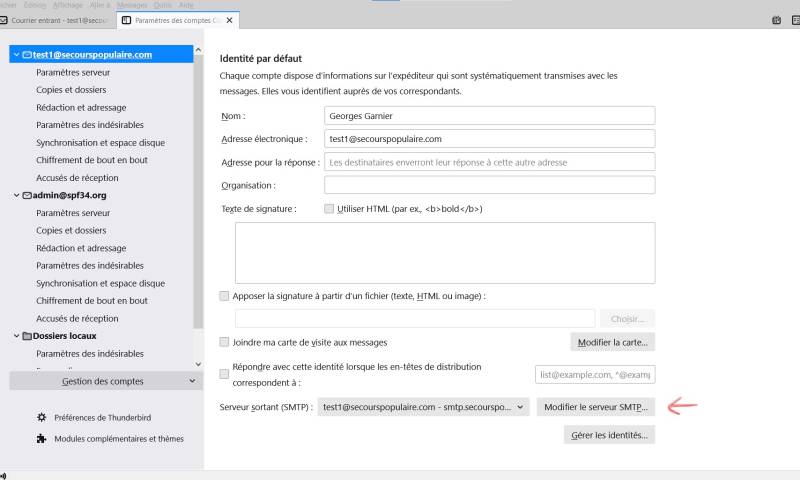This screenshot has height=480, width=800.
Task: Select the test1@secourspopulaire.com account row
Action: 102,55
